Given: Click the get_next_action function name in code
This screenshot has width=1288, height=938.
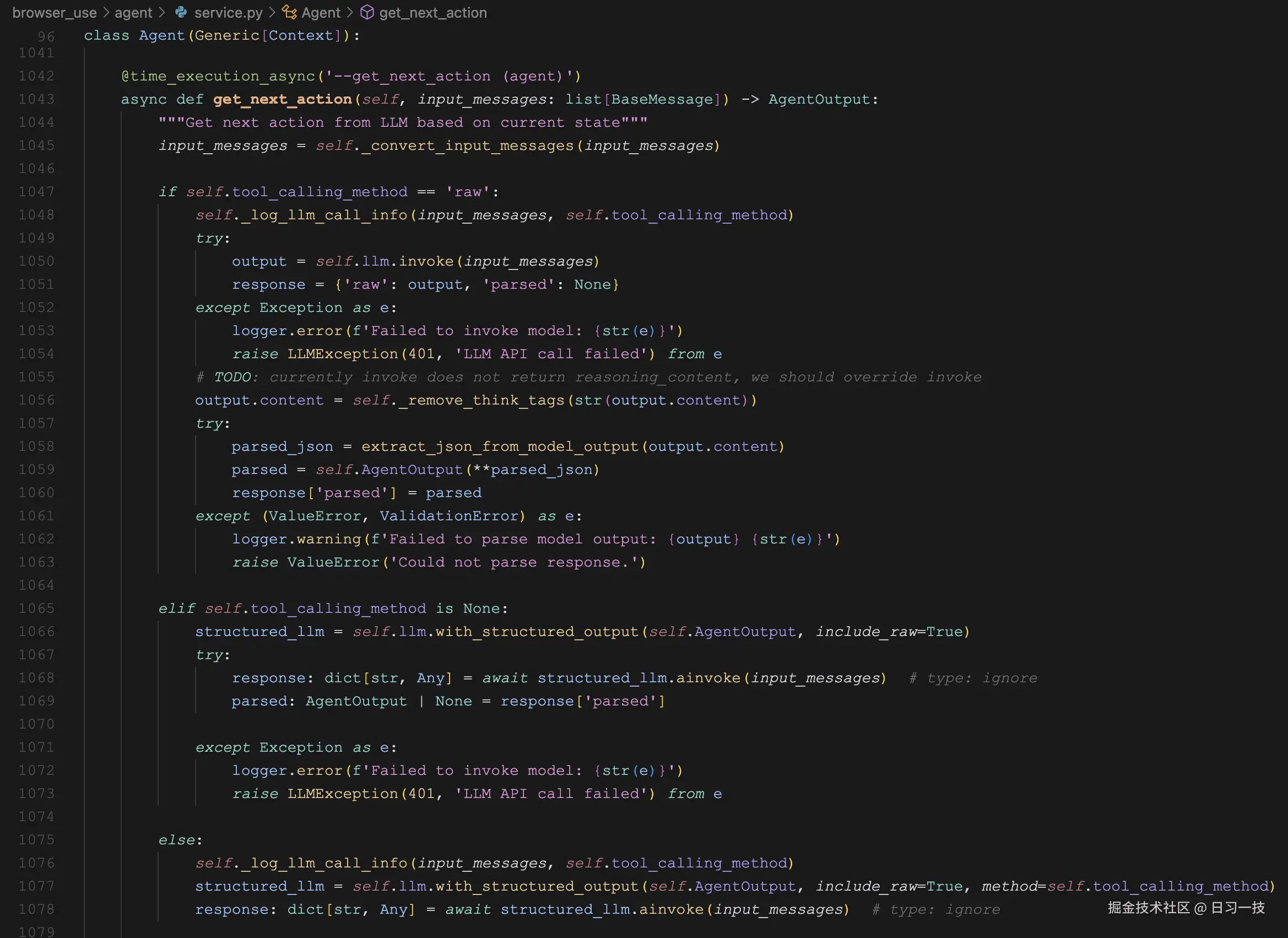Looking at the screenshot, I should pos(282,99).
